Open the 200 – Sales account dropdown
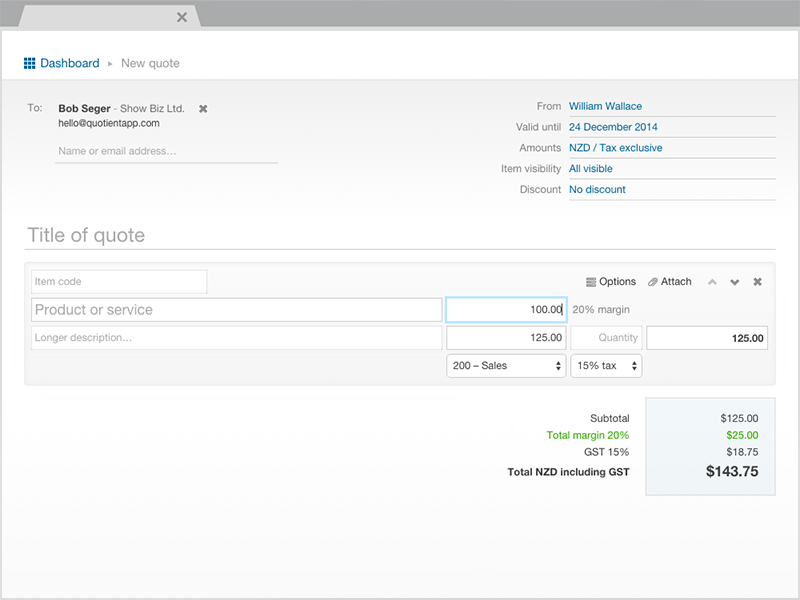This screenshot has width=800, height=600. tap(506, 366)
